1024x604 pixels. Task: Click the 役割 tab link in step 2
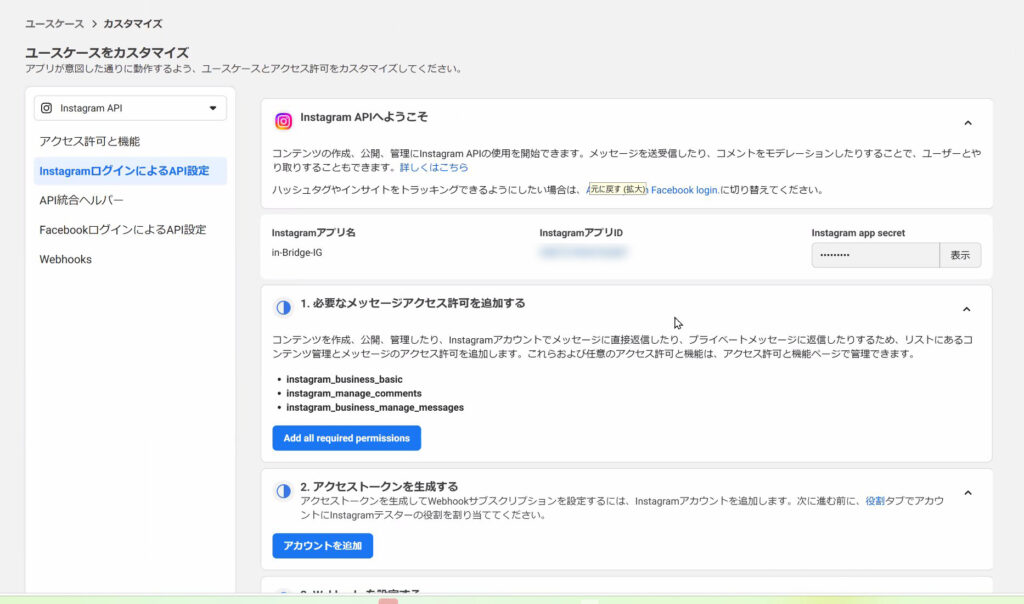pyautogui.click(x=874, y=501)
